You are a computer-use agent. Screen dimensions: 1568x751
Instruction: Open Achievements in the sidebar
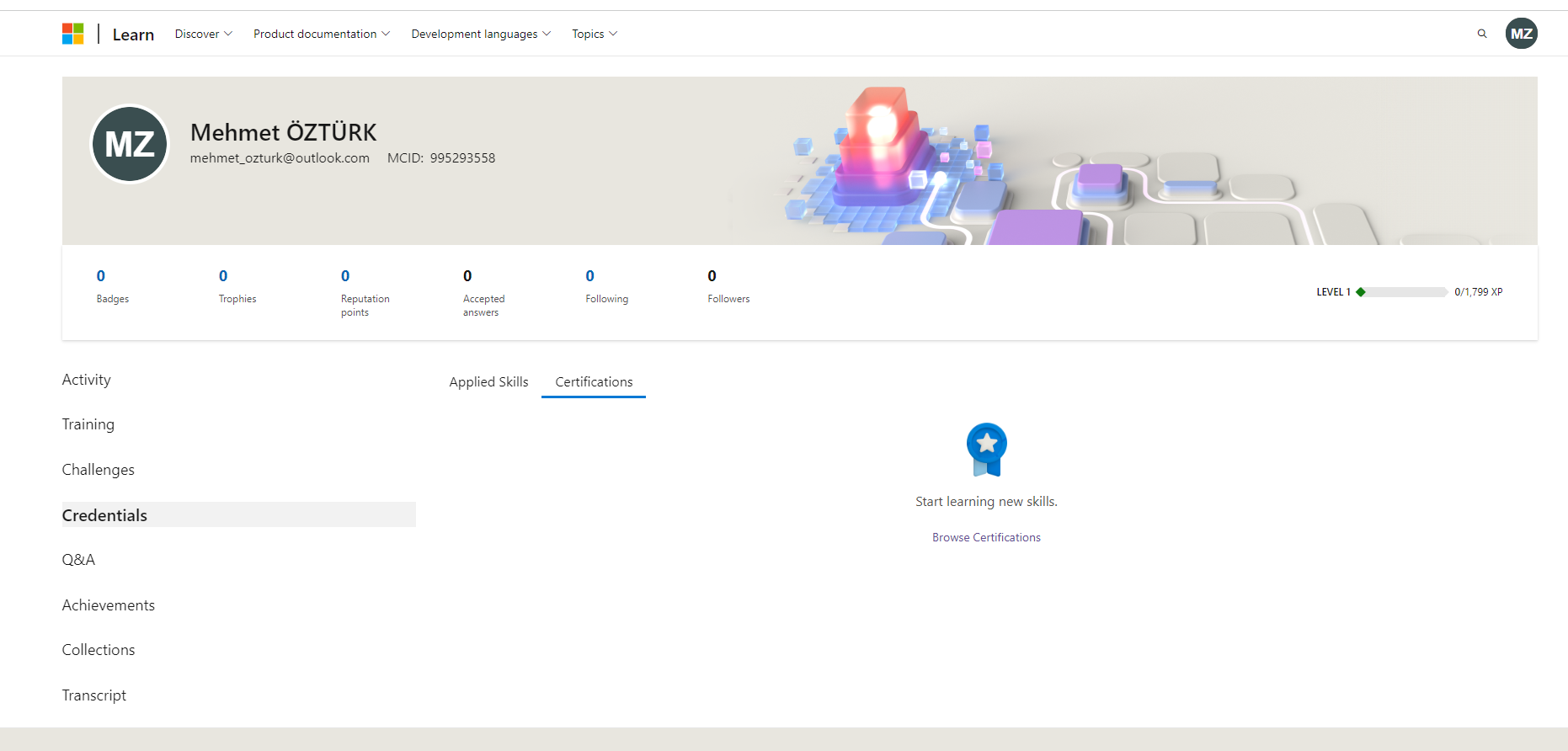click(109, 605)
